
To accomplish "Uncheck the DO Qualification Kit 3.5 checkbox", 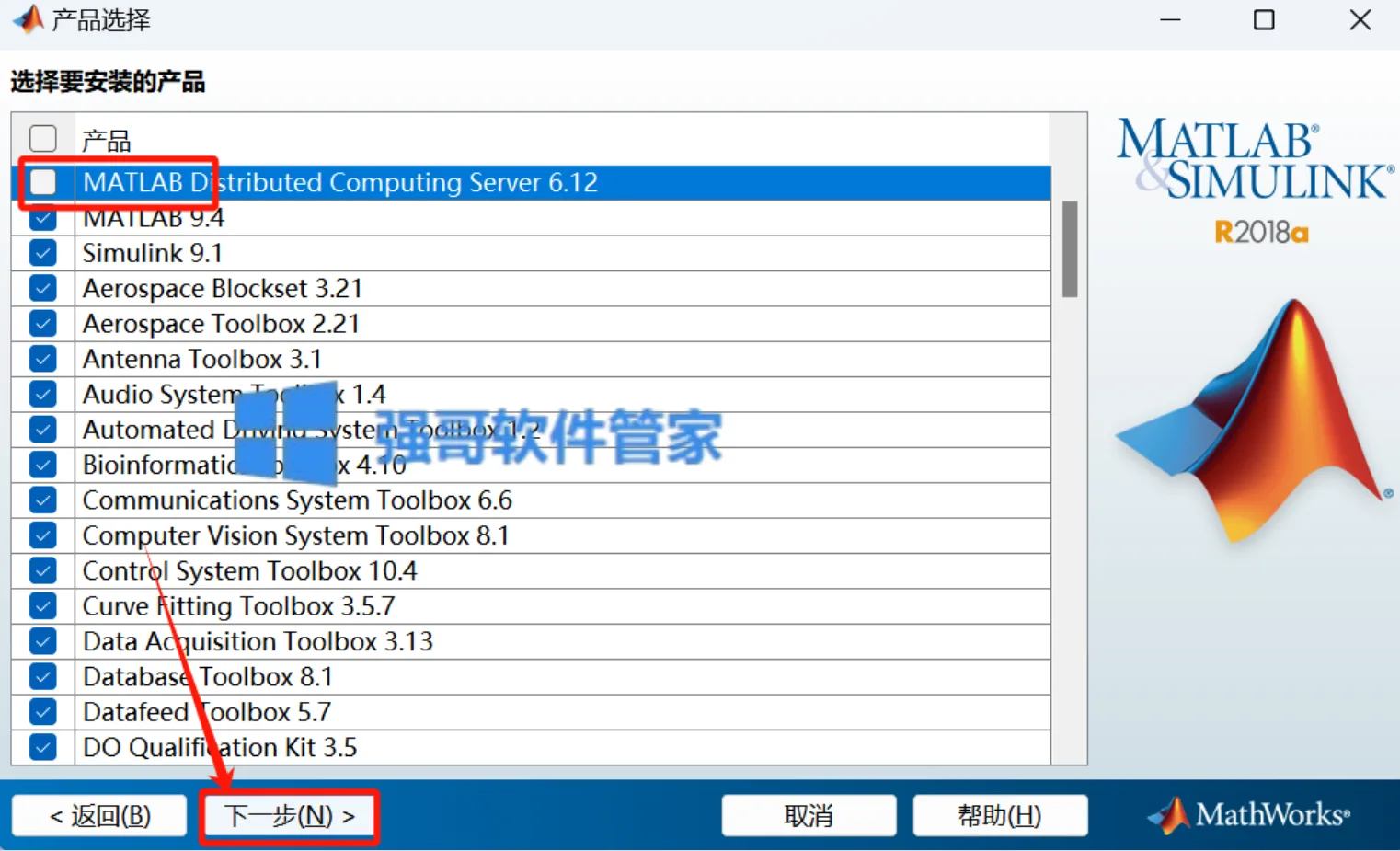I will pos(43,747).
